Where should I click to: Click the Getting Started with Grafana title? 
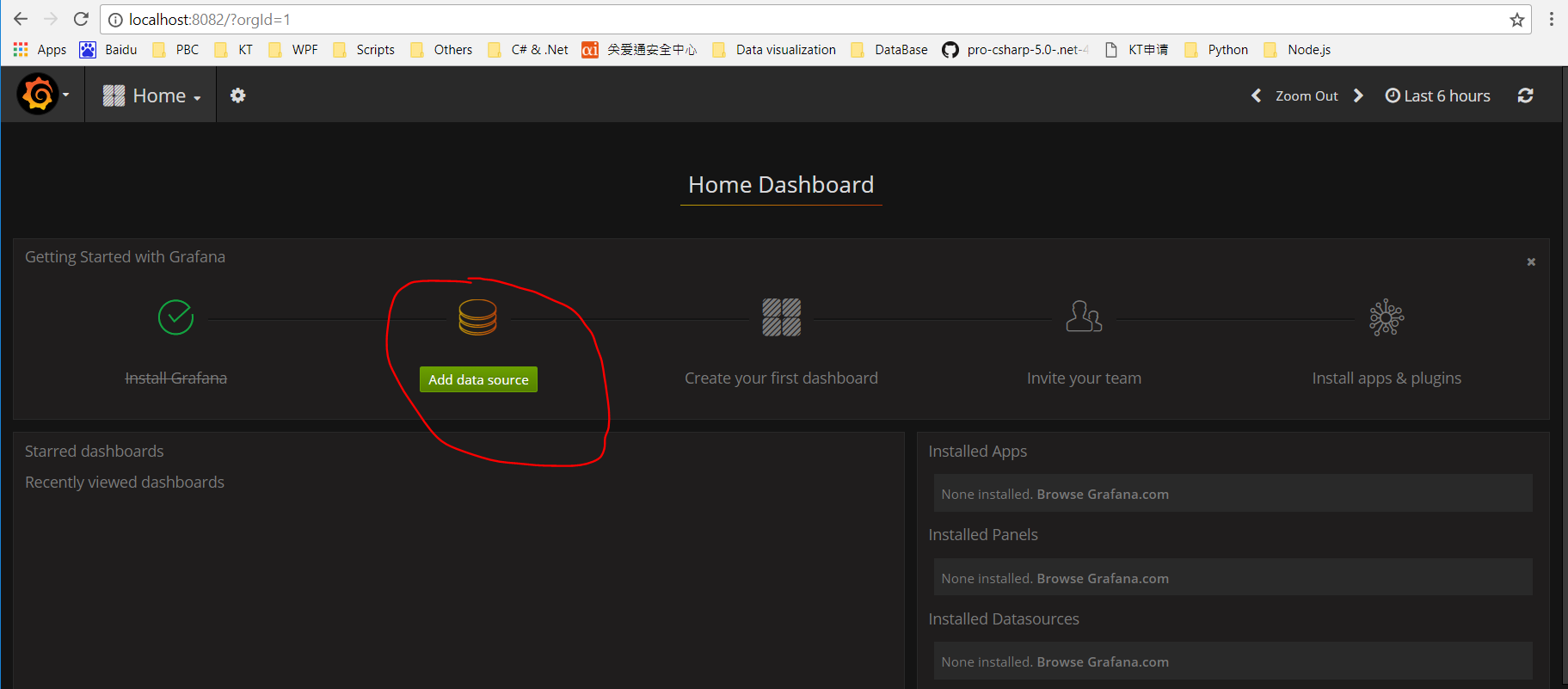tap(125, 256)
